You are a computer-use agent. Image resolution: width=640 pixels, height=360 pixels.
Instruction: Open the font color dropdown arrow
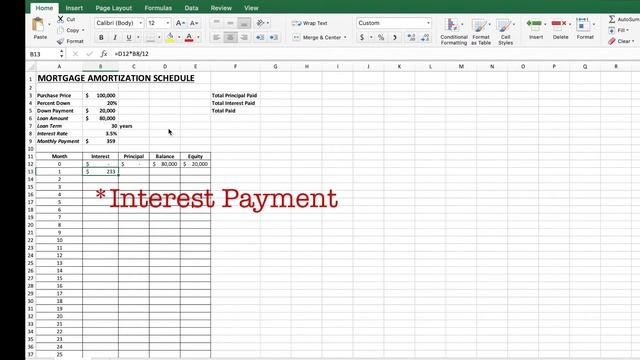coord(198,38)
